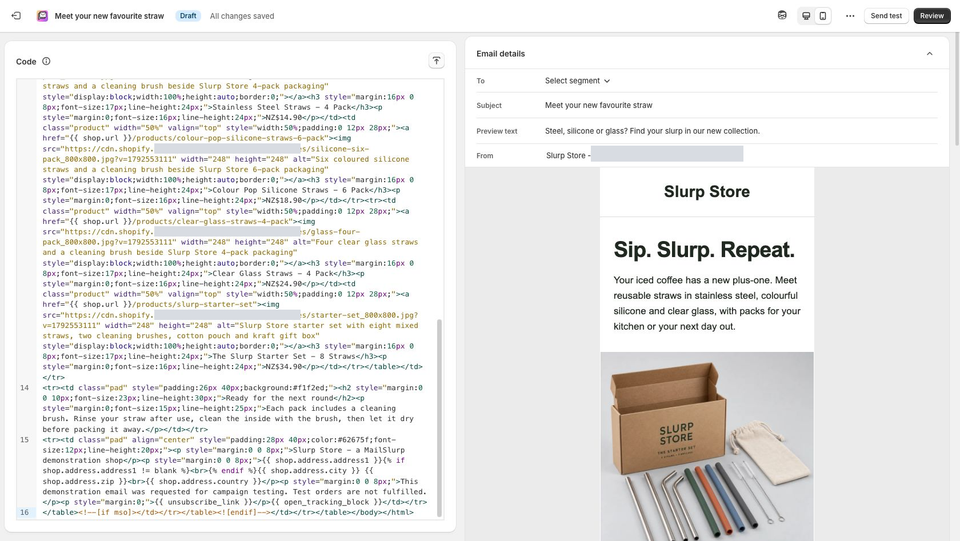
Task: Click the 'NZ$24.90' price in code
Action: coord(283,284)
